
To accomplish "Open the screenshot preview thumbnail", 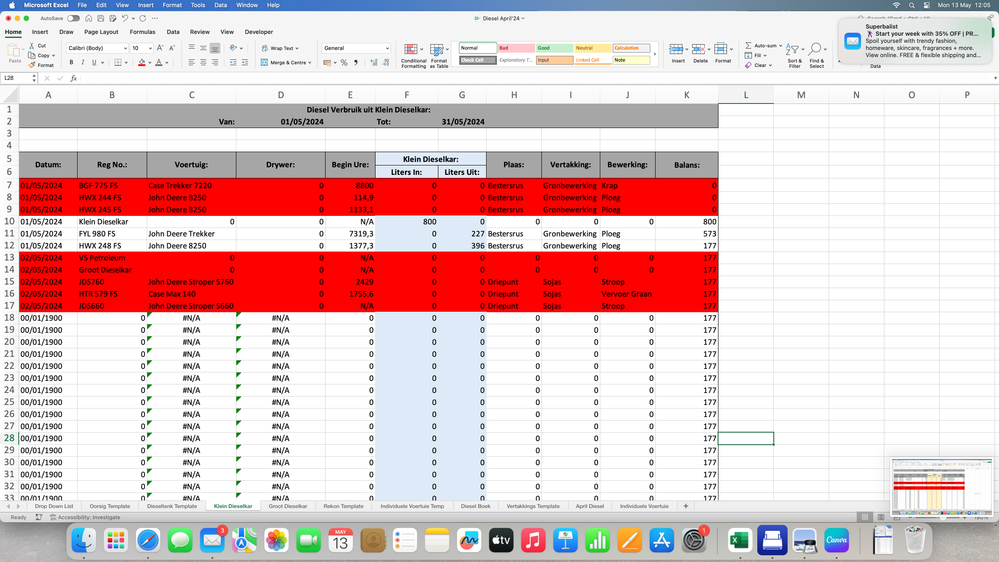I will point(941,486).
